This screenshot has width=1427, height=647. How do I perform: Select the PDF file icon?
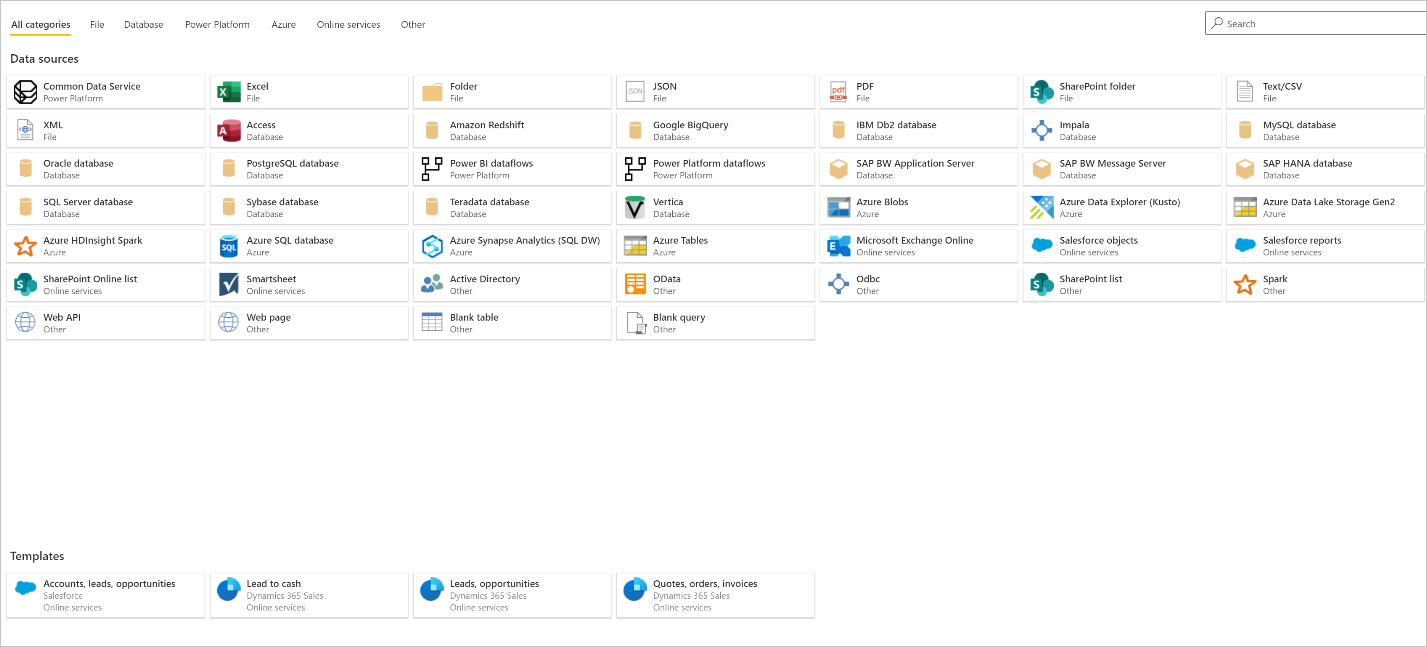coord(838,92)
